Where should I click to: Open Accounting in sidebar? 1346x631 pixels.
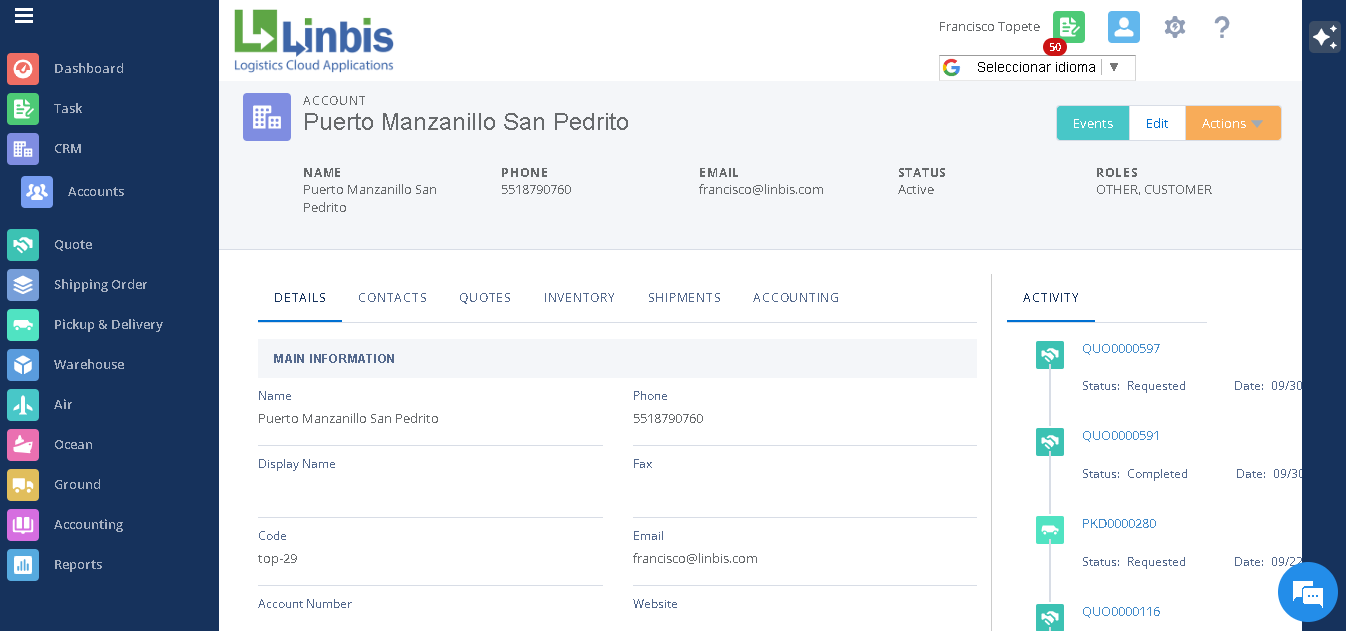tap(88, 525)
